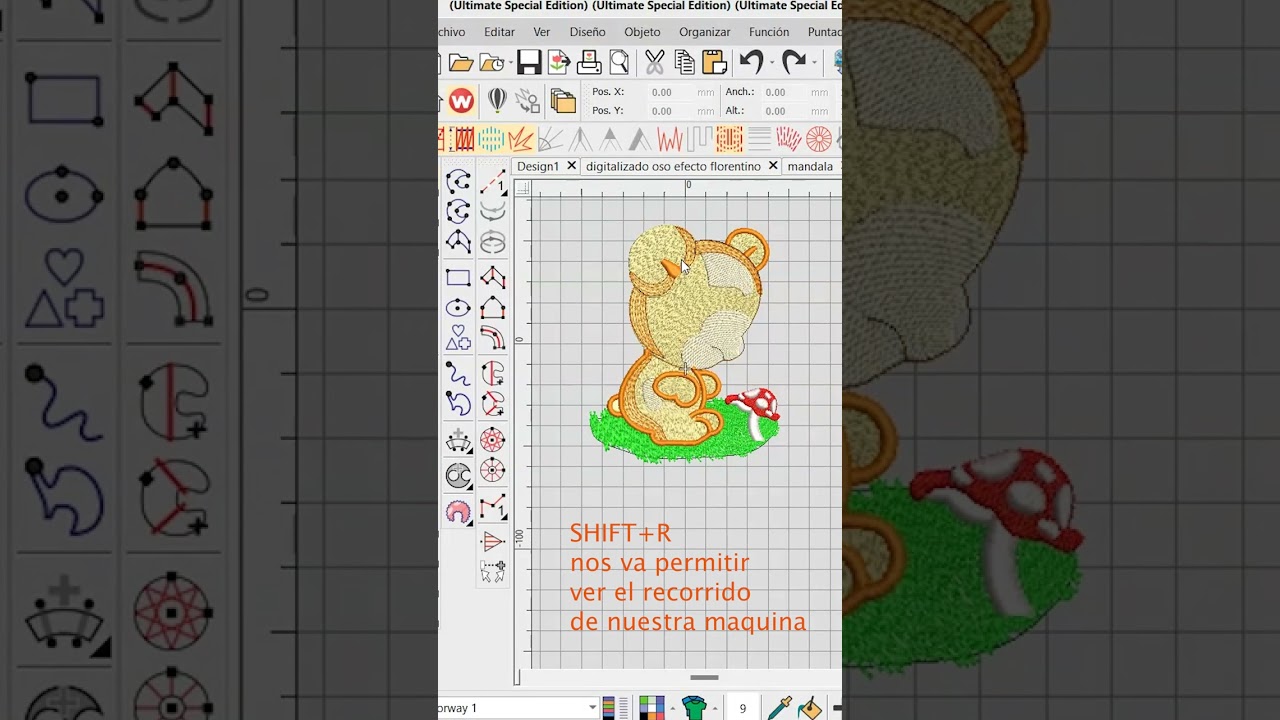Image resolution: width=1280 pixels, height=720 pixels.
Task: Toggle the orange jagged edge effect
Action: [x=521, y=139]
